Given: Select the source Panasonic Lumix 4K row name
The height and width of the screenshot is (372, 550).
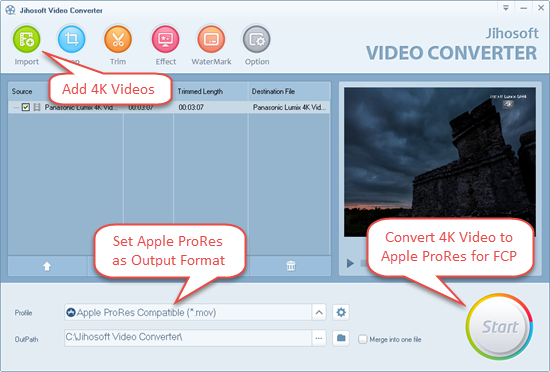Looking at the screenshot, I should (81, 107).
